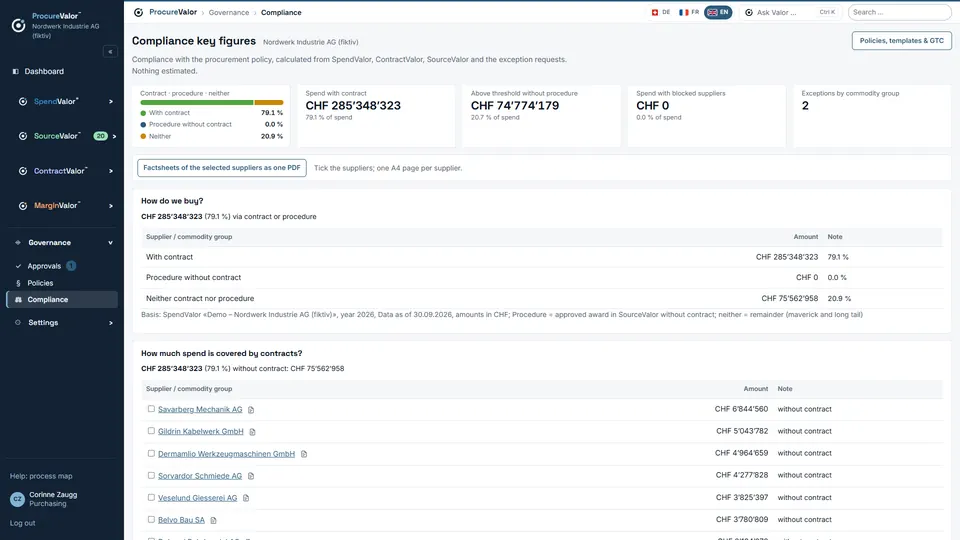Viewport: 960px width, 540px height.
Task: Open the Belvo Bau SA supplier link
Action: (x=181, y=520)
